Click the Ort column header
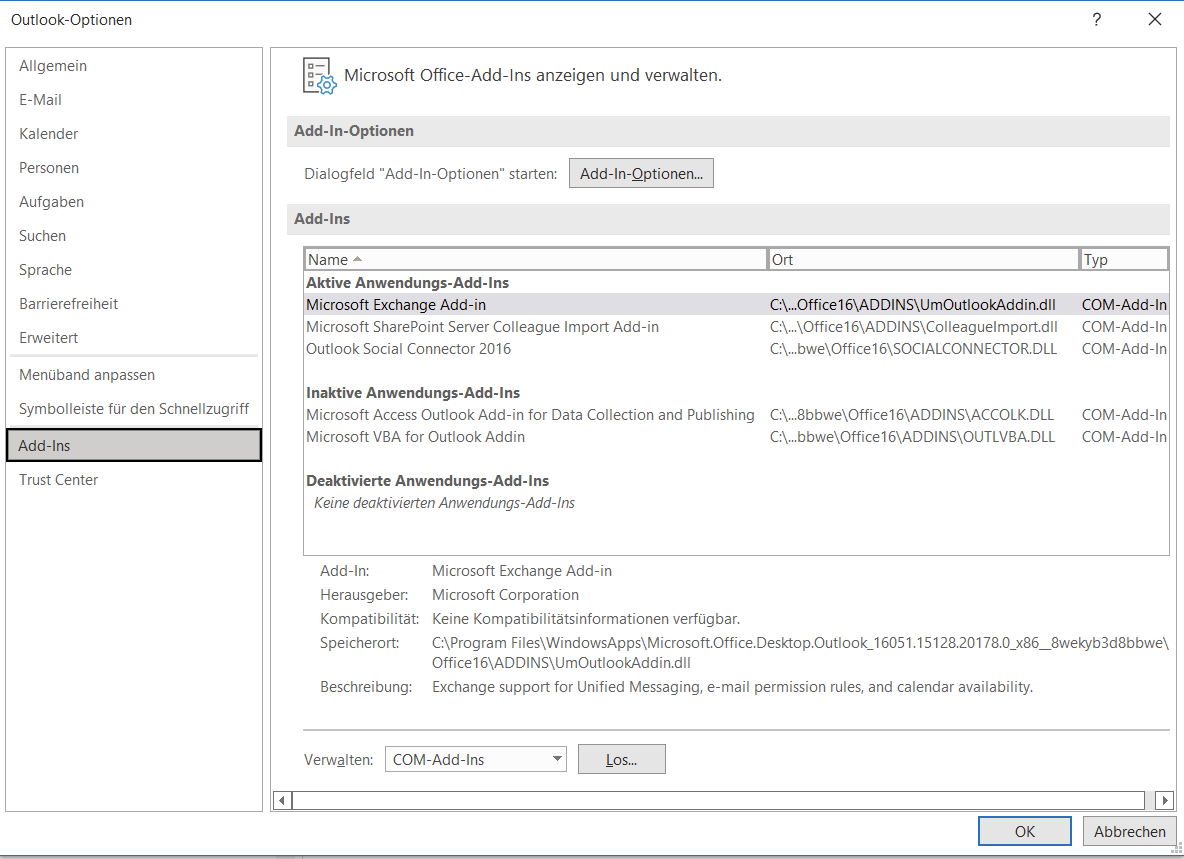The height and width of the screenshot is (859, 1184). [x=923, y=259]
